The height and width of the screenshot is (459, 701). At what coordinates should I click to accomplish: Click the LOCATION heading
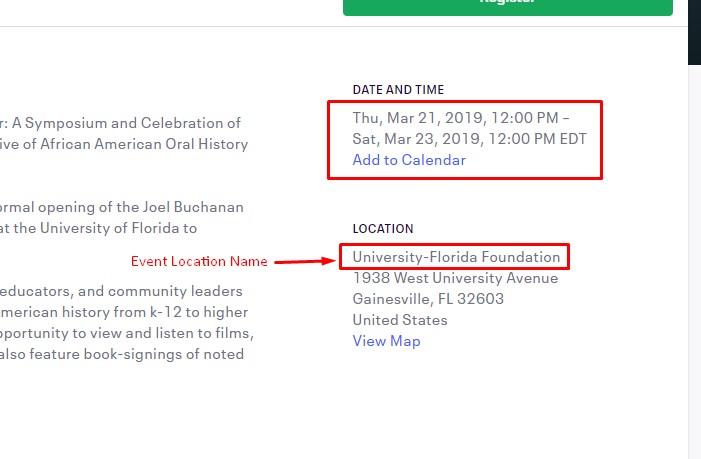pos(383,229)
